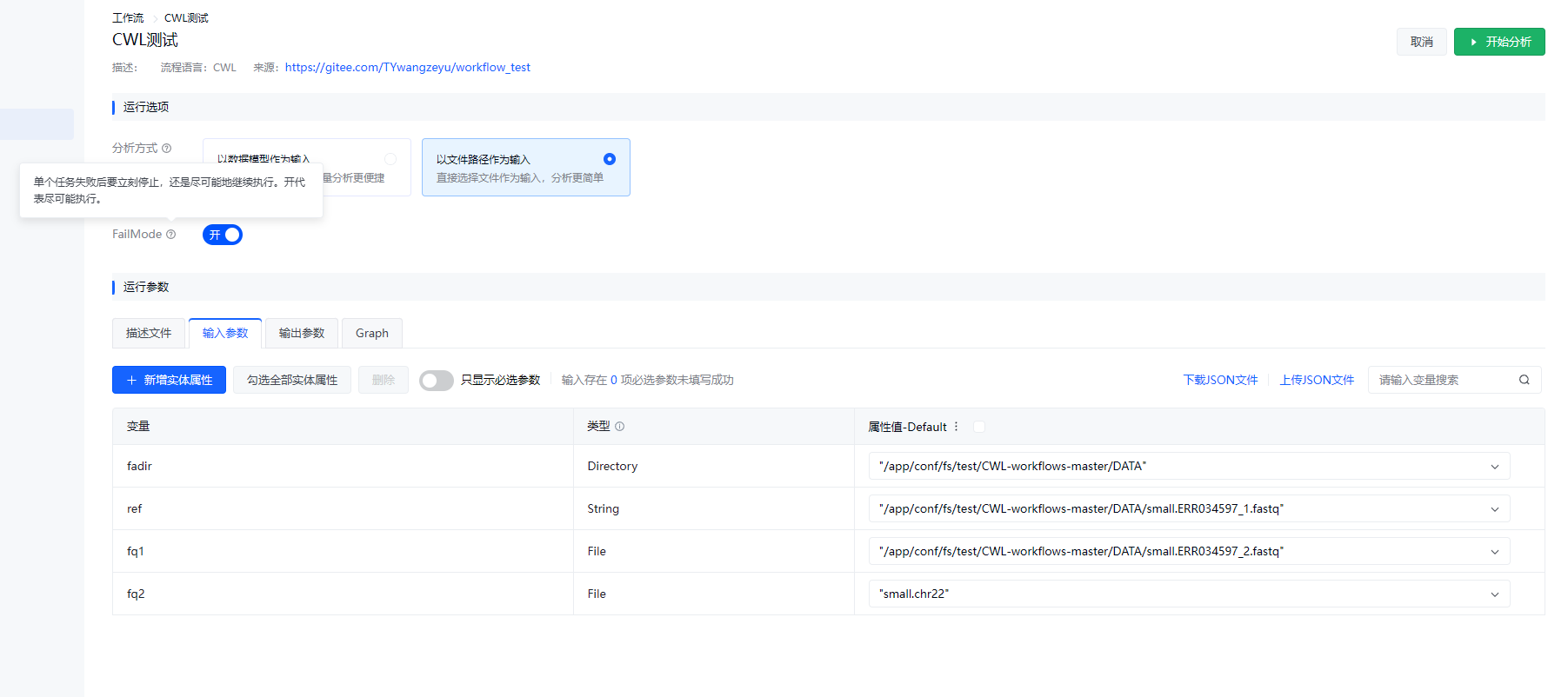This screenshot has height=697, width=1568.
Task: Click the search magnifier icon in variable search
Action: coord(1525,380)
